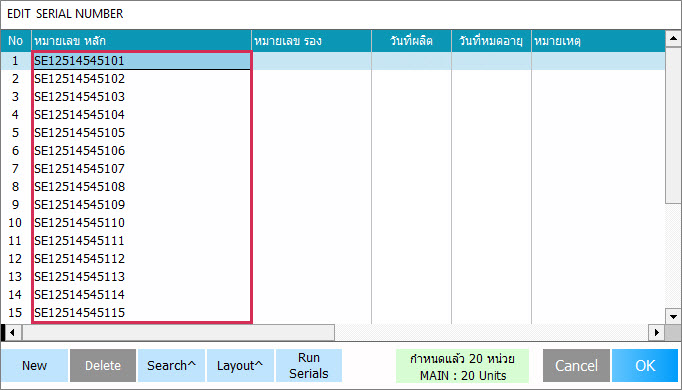
Task: Click the Delete button
Action: [x=103, y=366]
